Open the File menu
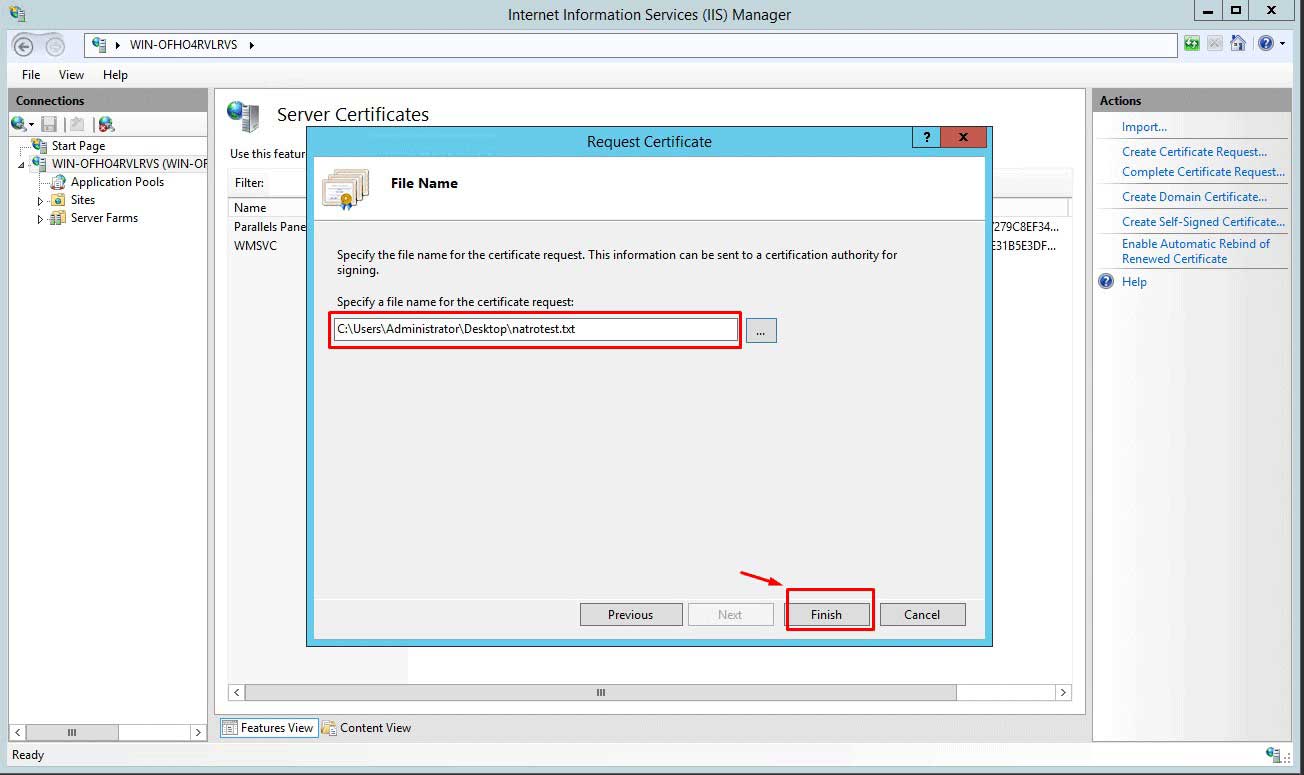 click(x=31, y=75)
